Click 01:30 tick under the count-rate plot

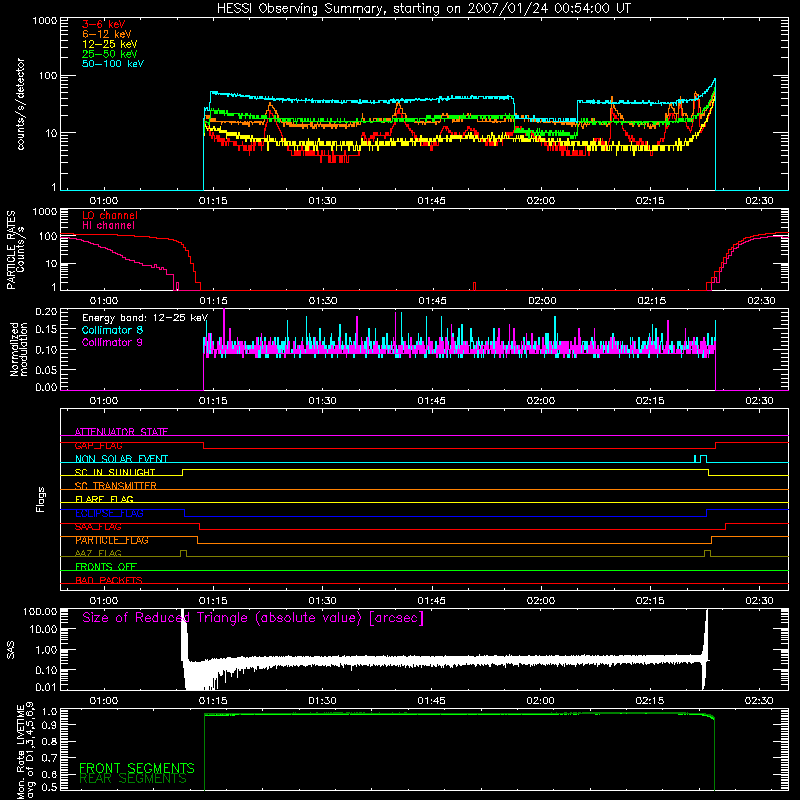[322, 201]
